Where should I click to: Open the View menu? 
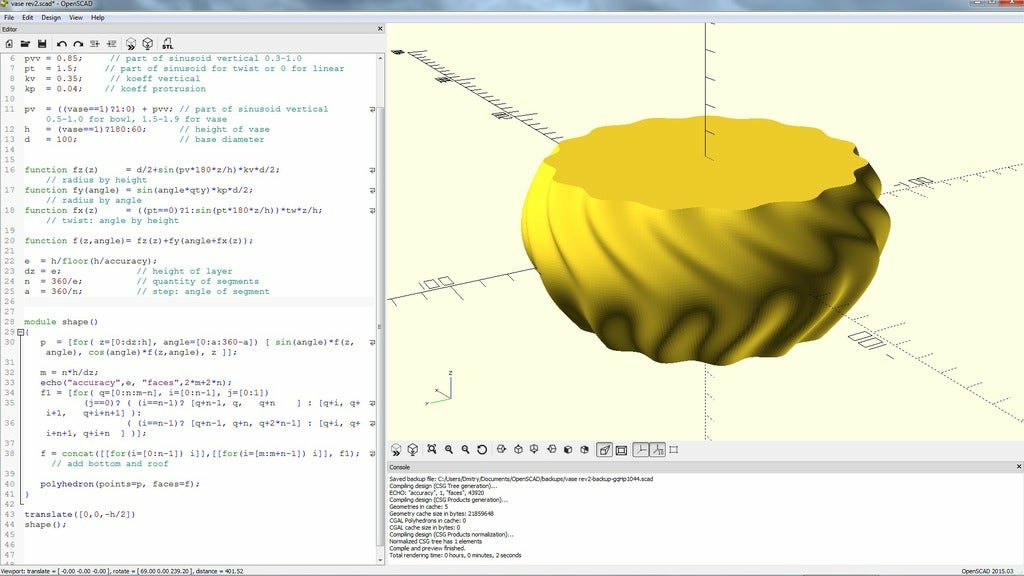click(x=75, y=17)
